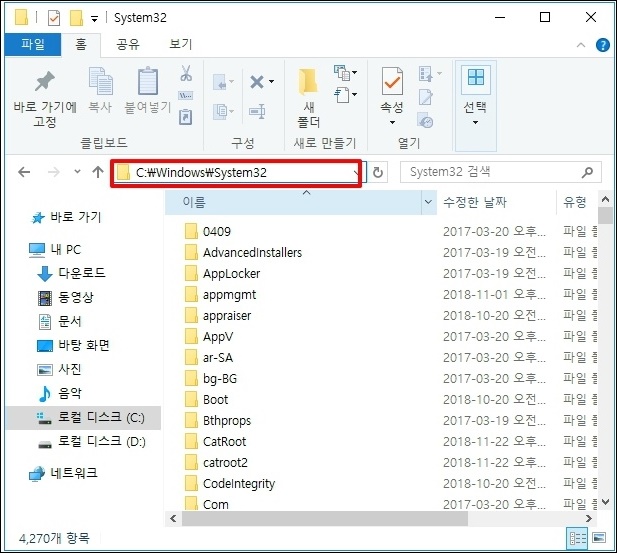The width and height of the screenshot is (617, 553).
Task: Click the Cut scissors icon
Action: pyautogui.click(x=186, y=73)
